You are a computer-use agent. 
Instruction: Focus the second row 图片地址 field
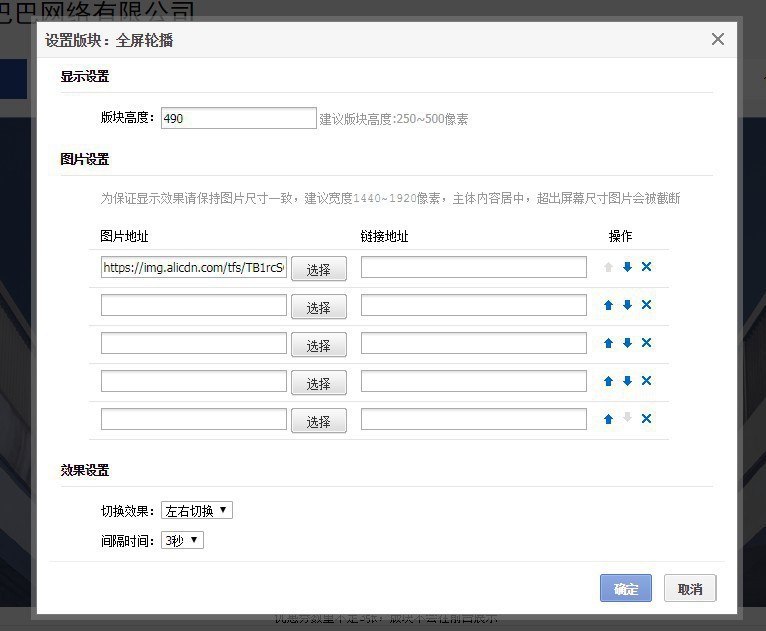(x=193, y=305)
